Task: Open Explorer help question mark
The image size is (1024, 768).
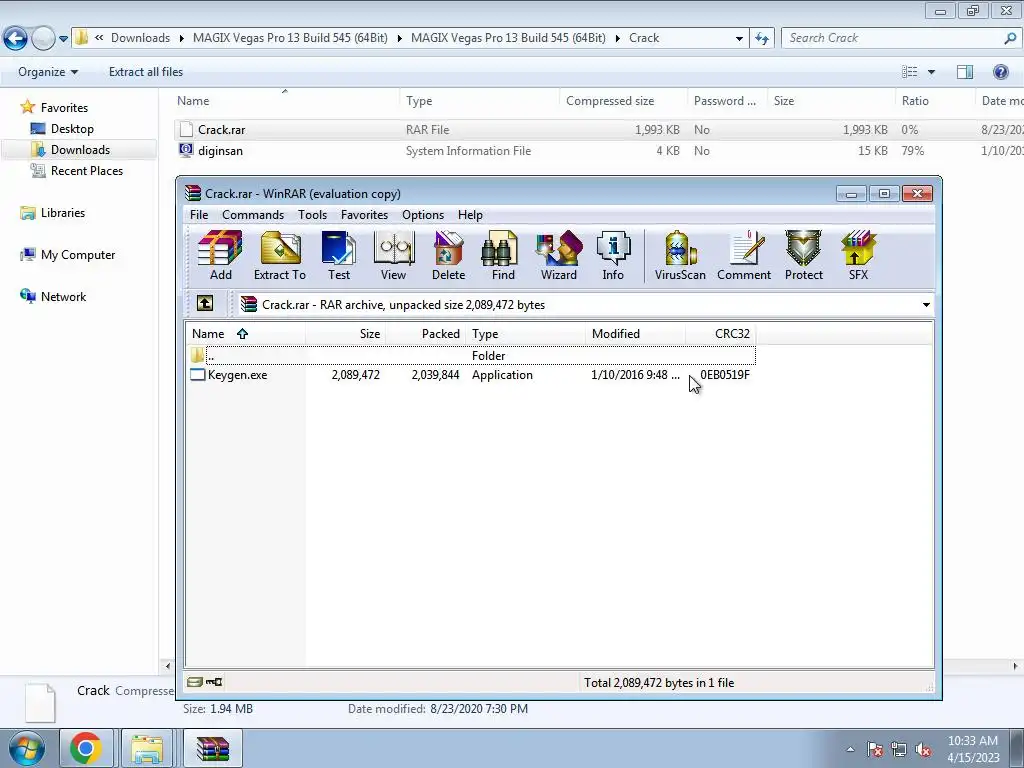Action: point(1000,72)
